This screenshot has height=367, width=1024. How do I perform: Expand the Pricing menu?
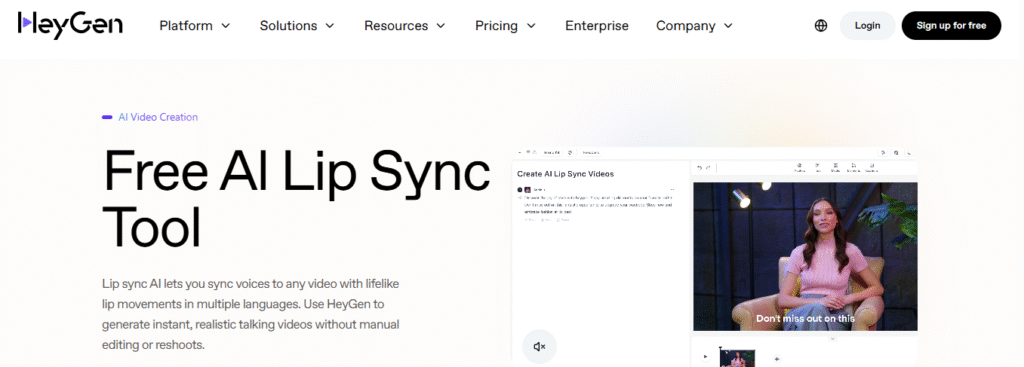click(505, 26)
